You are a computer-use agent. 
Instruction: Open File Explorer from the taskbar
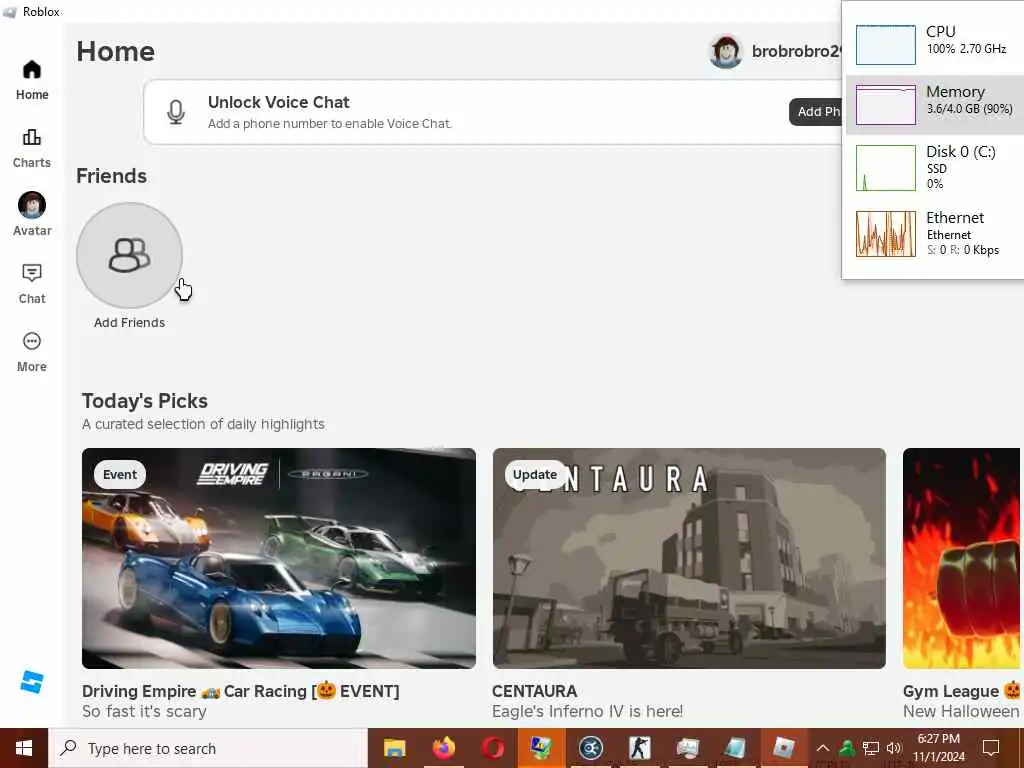(394, 748)
